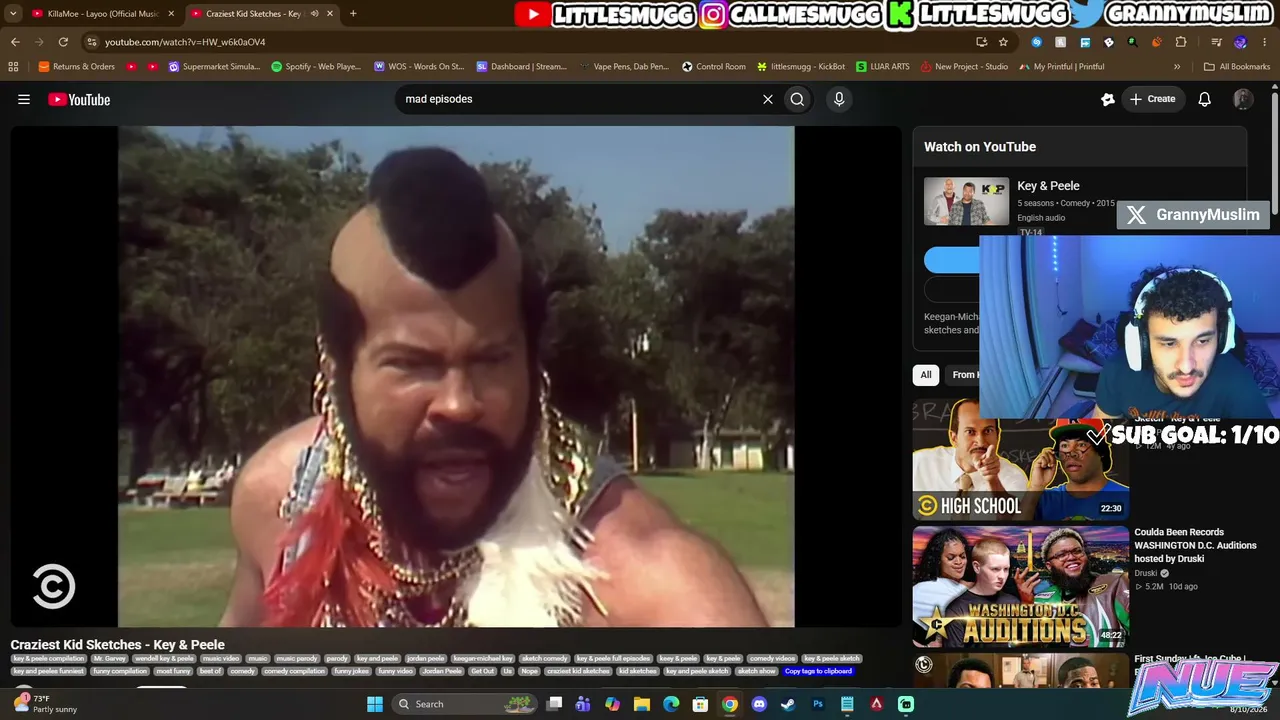Click the YouTube Create button

click(1153, 99)
